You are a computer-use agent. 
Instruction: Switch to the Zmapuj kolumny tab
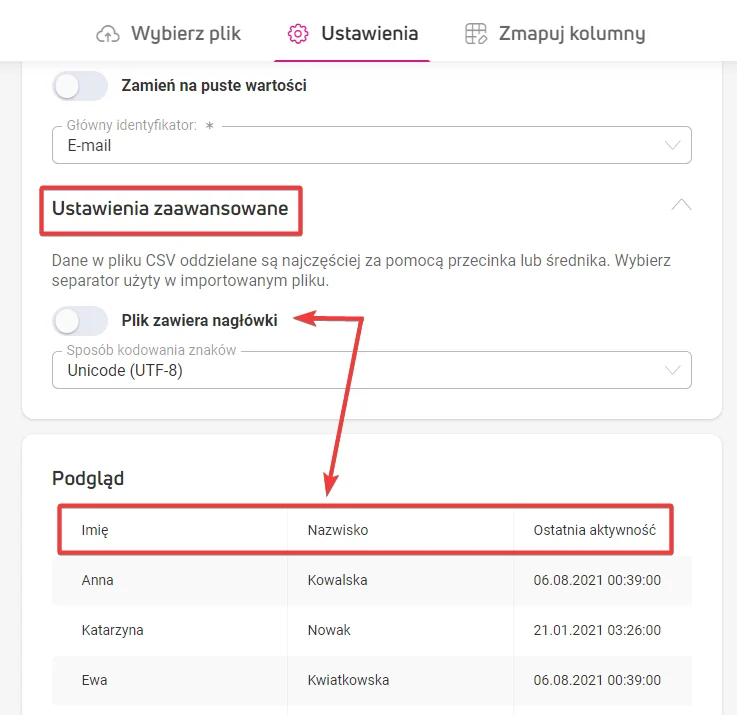[571, 34]
